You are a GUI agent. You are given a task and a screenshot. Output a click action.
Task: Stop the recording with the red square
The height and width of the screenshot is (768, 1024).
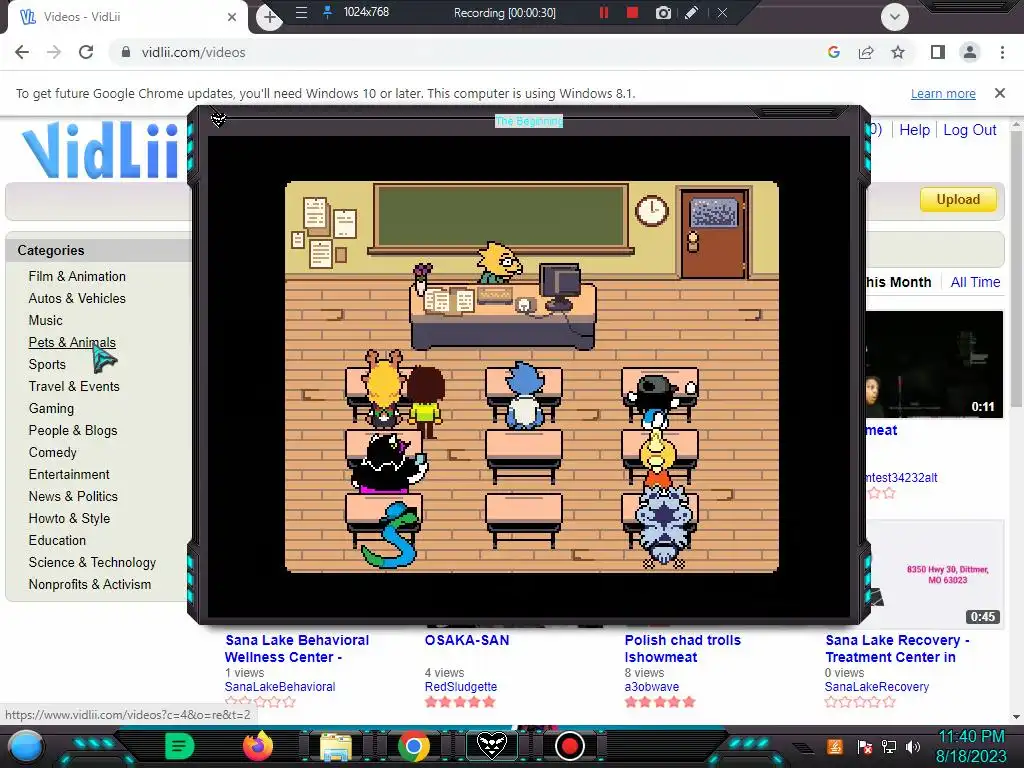(632, 12)
